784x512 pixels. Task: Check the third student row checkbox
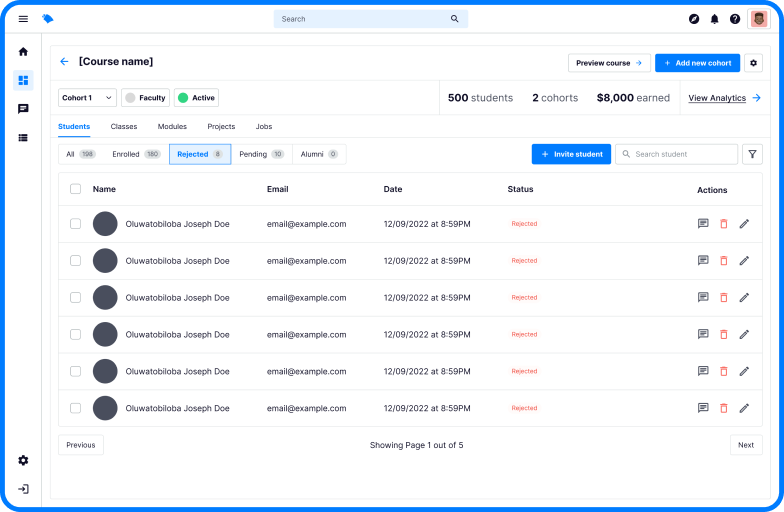(x=75, y=297)
